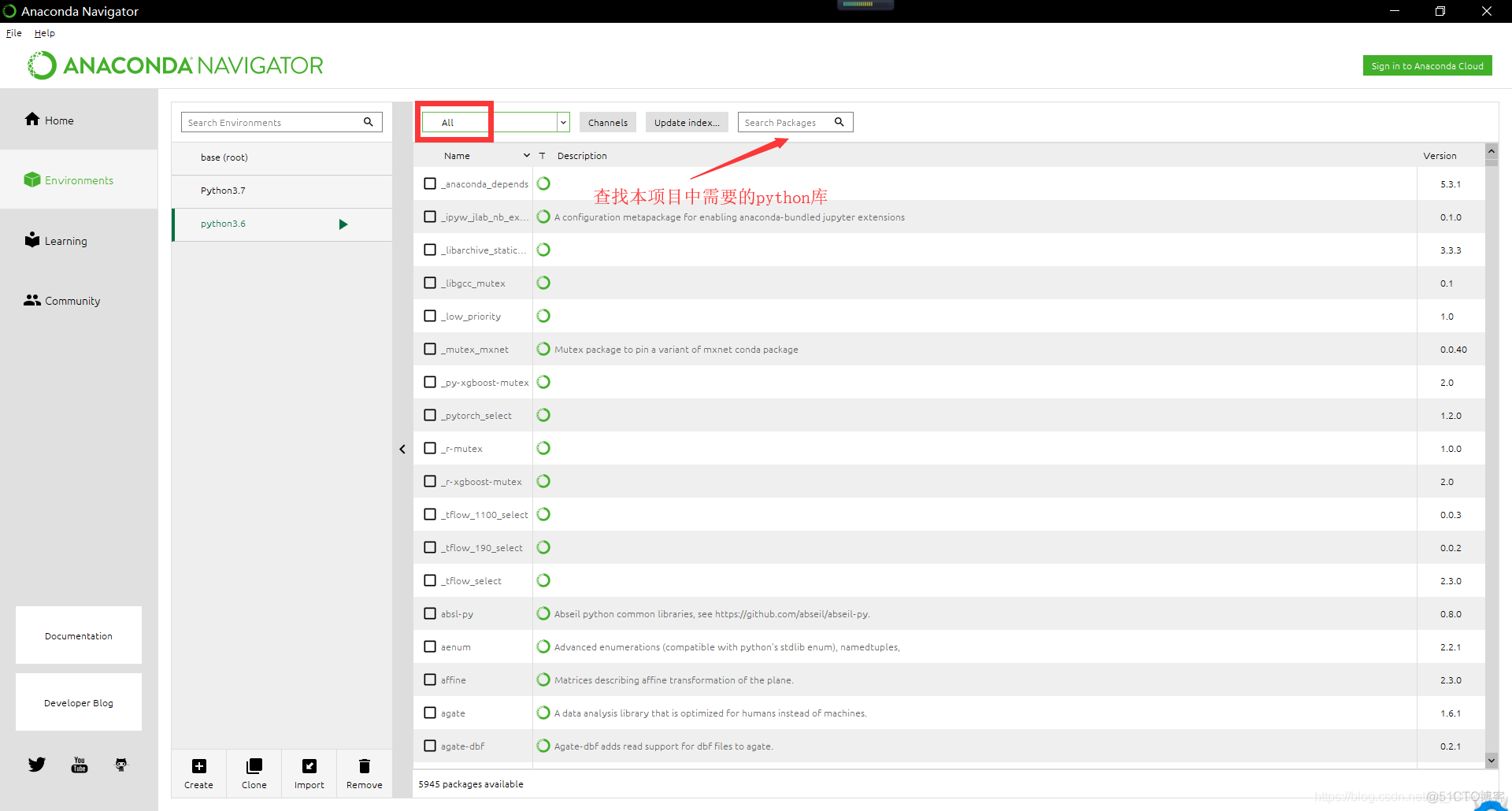Check the _r-mutex package checkbox
This screenshot has width=1512, height=811.
click(430, 448)
